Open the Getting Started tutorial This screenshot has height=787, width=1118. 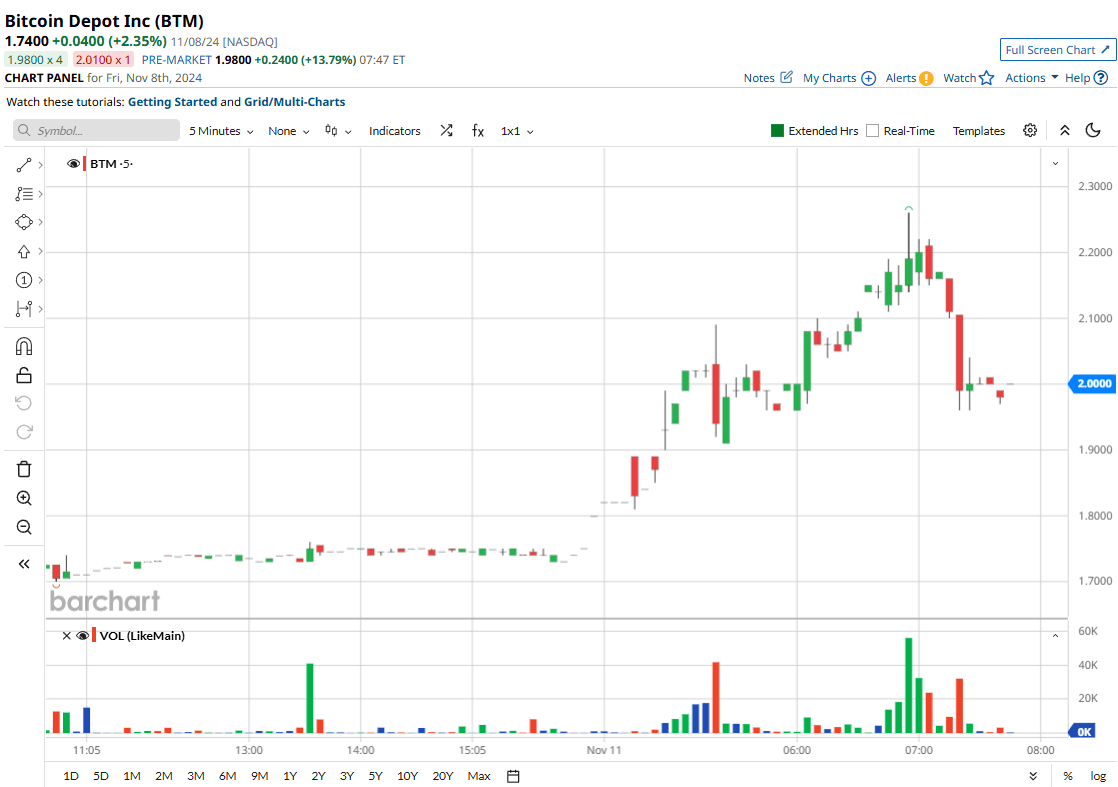click(x=173, y=102)
